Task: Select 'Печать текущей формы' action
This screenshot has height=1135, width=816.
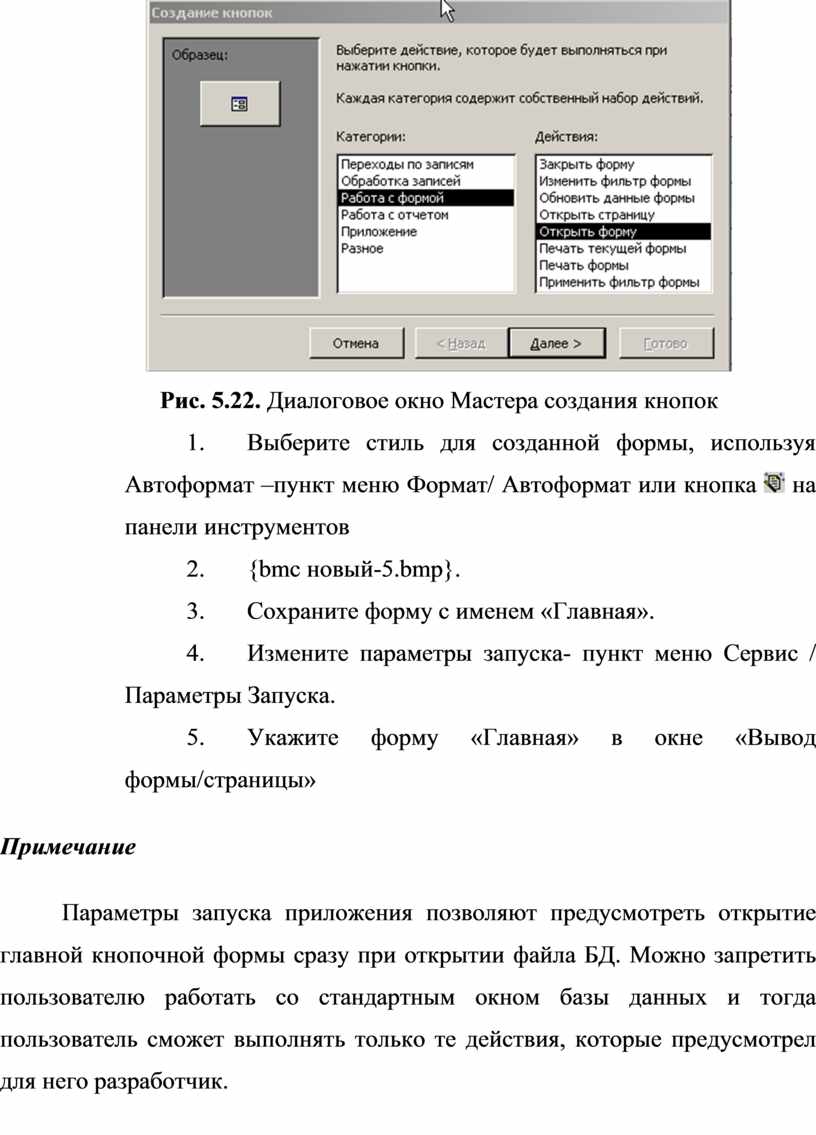Action: (613, 249)
